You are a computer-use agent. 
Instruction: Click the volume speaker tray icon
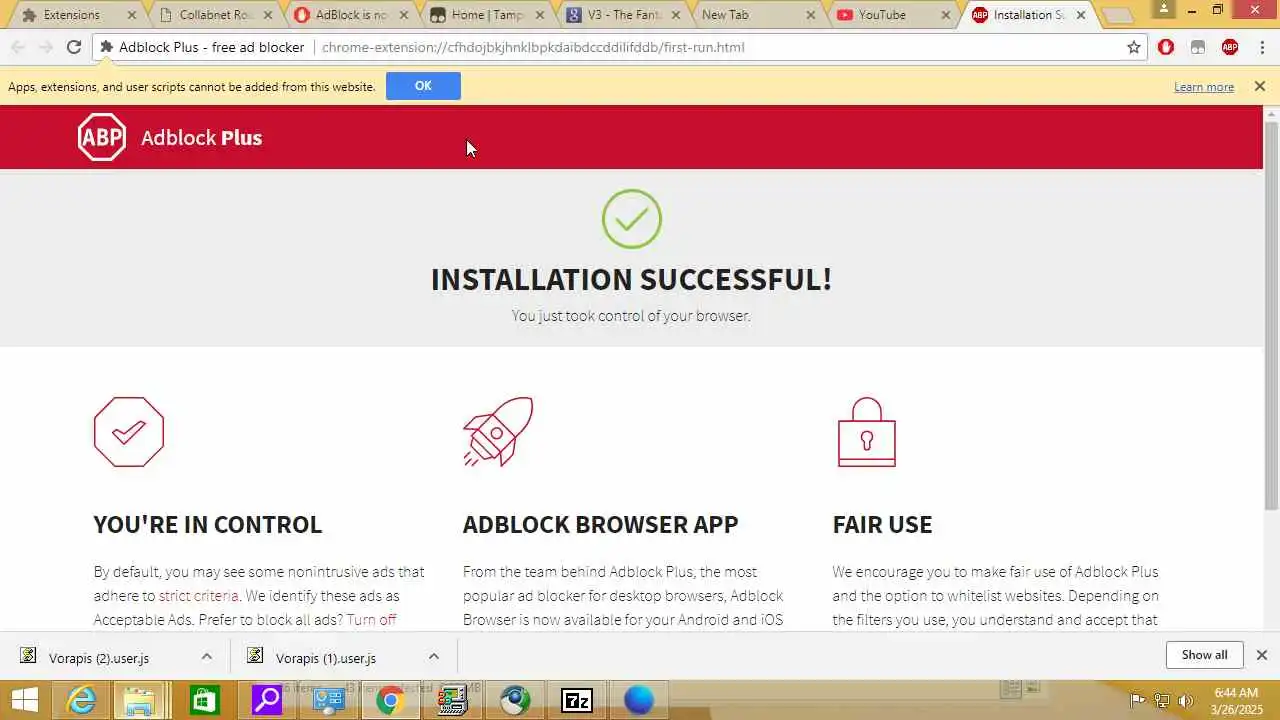coord(1187,700)
